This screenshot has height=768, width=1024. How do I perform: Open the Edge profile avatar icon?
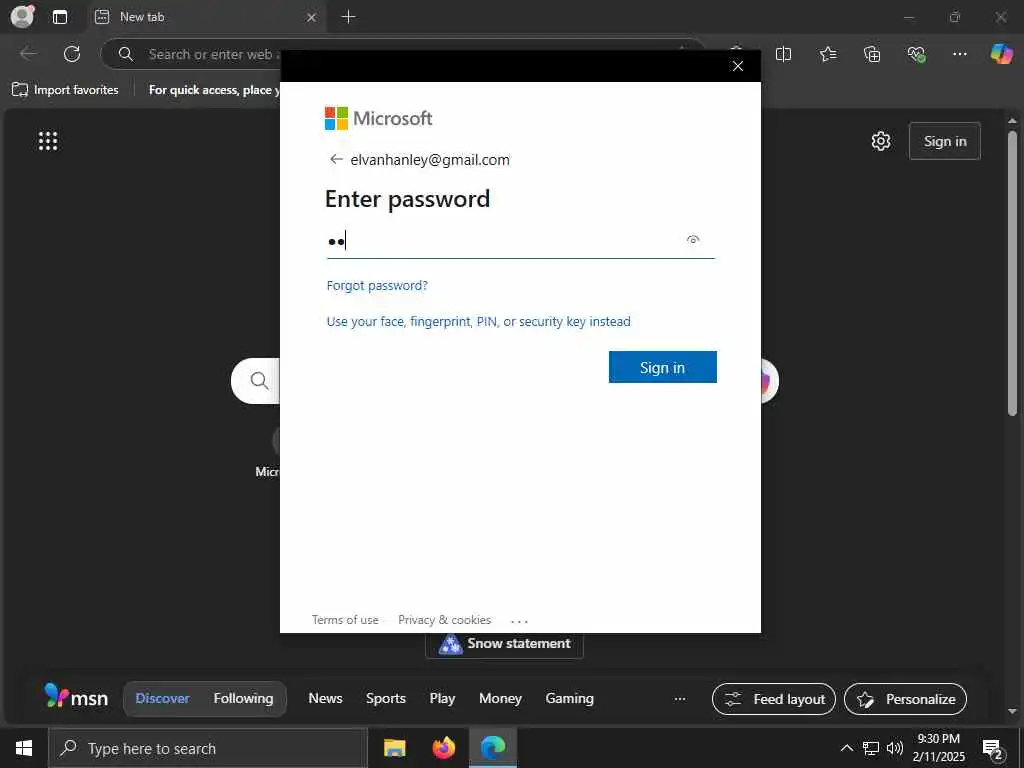point(22,16)
